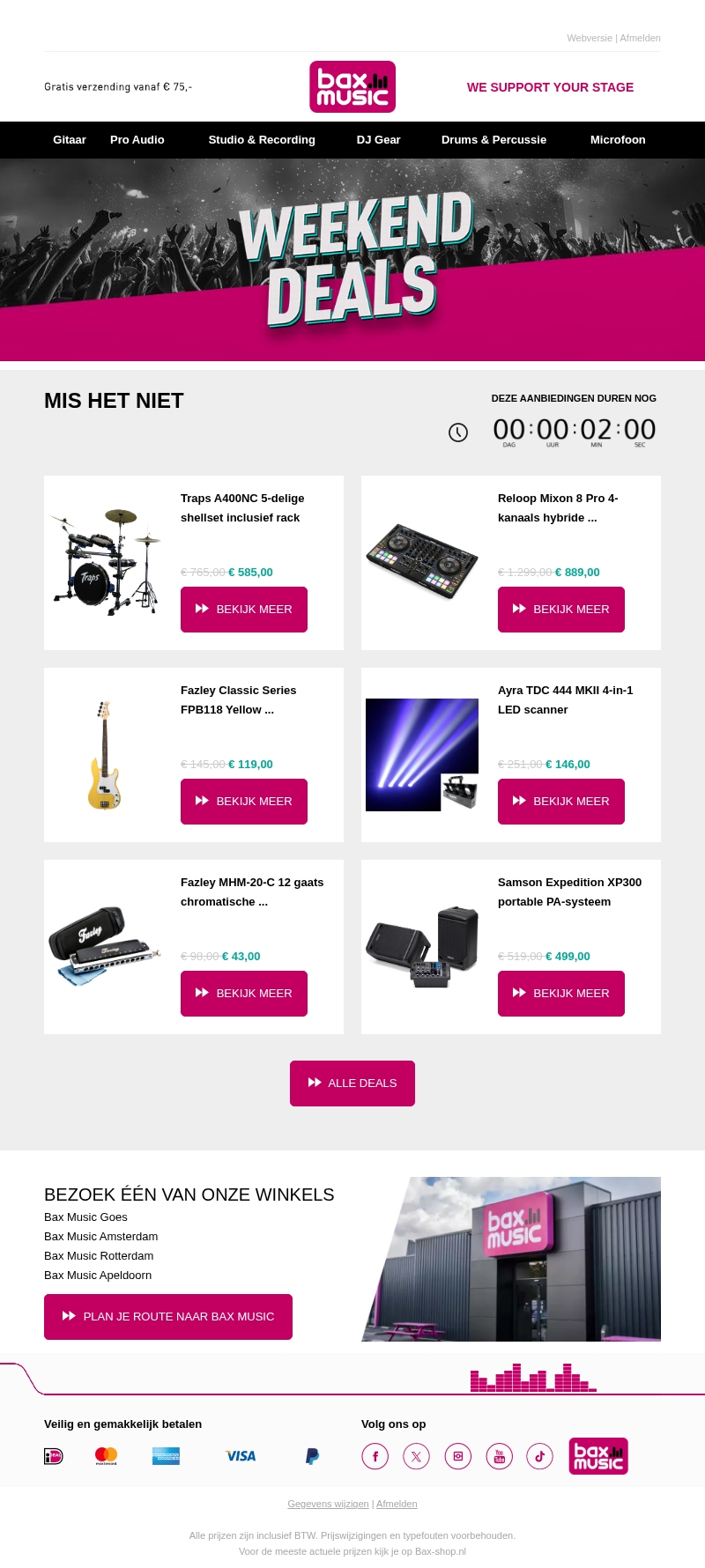705x1568 pixels.
Task: Click the ALLE DEALS button
Action: [352, 1083]
